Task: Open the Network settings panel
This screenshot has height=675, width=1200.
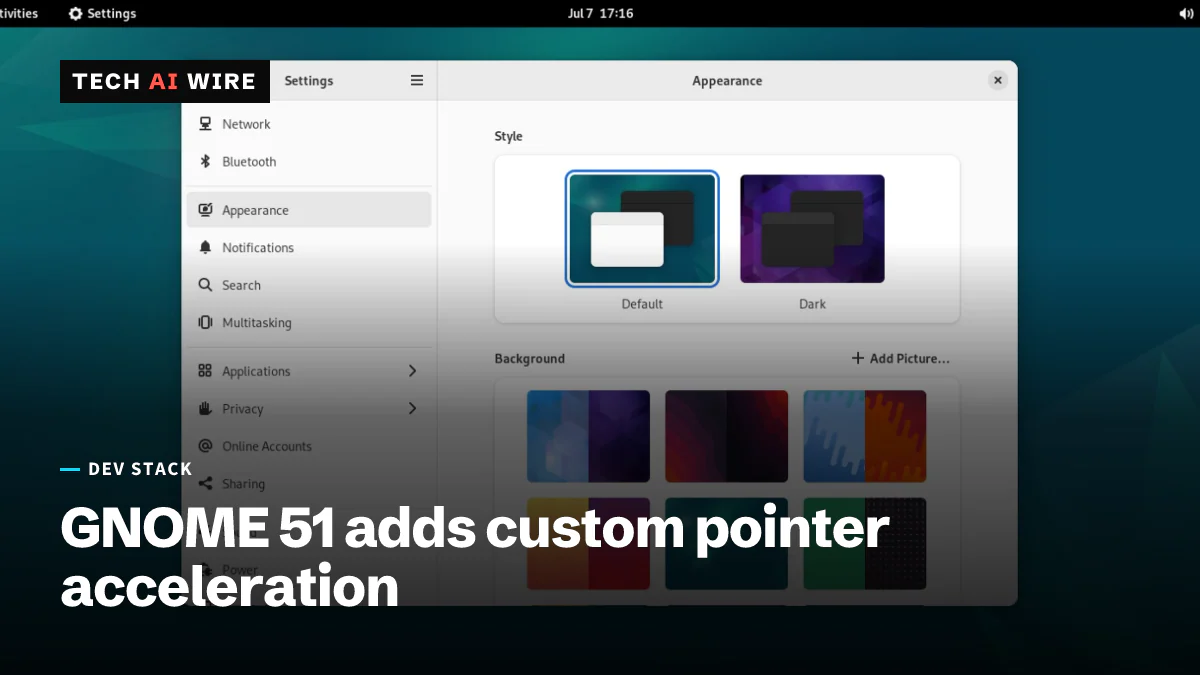Action: 309,124
